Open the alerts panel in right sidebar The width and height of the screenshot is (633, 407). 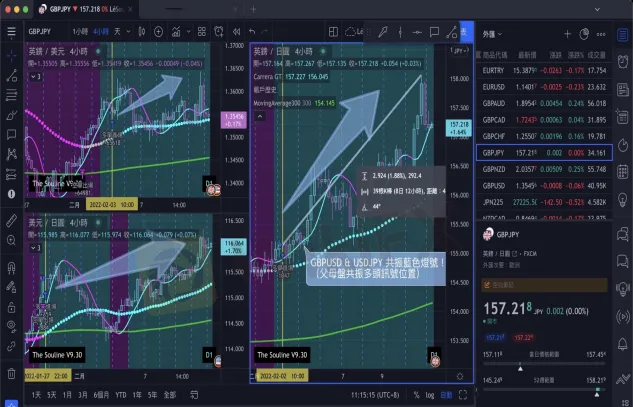click(623, 61)
